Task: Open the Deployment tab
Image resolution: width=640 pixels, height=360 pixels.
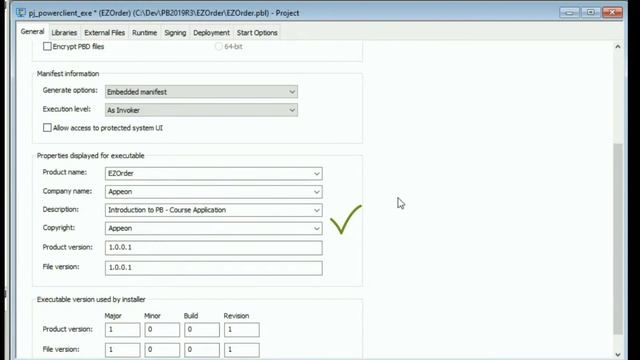Action: coord(211,33)
